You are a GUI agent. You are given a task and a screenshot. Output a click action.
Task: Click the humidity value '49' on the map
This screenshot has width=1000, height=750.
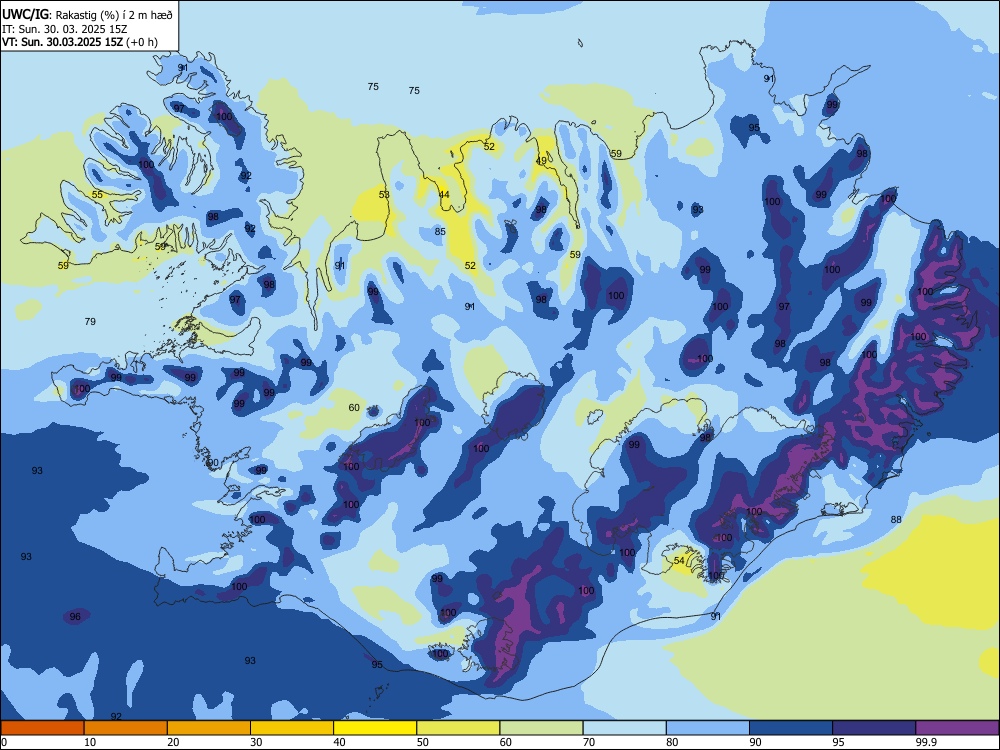click(x=541, y=161)
